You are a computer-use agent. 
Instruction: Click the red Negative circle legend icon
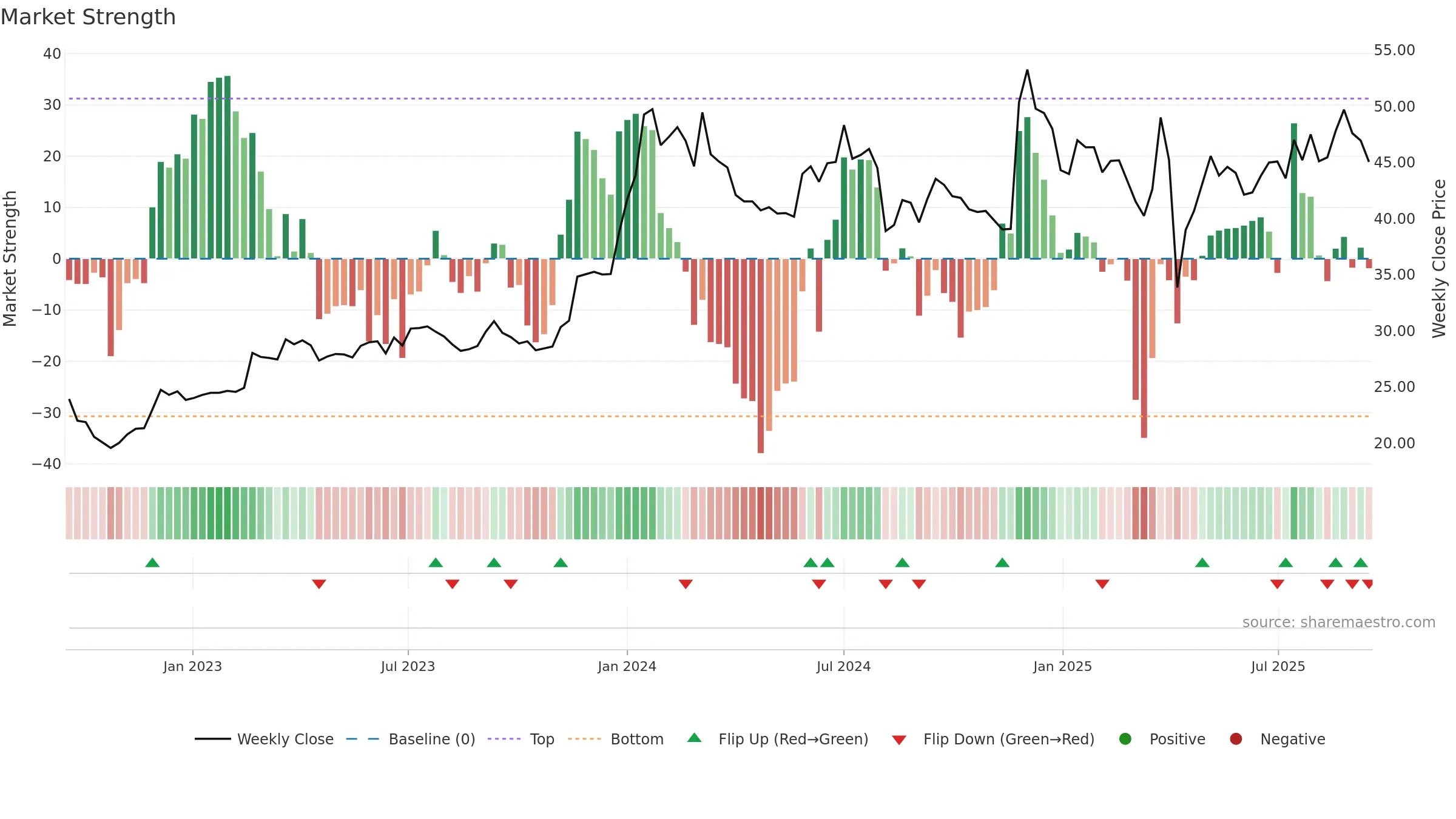(x=1236, y=739)
